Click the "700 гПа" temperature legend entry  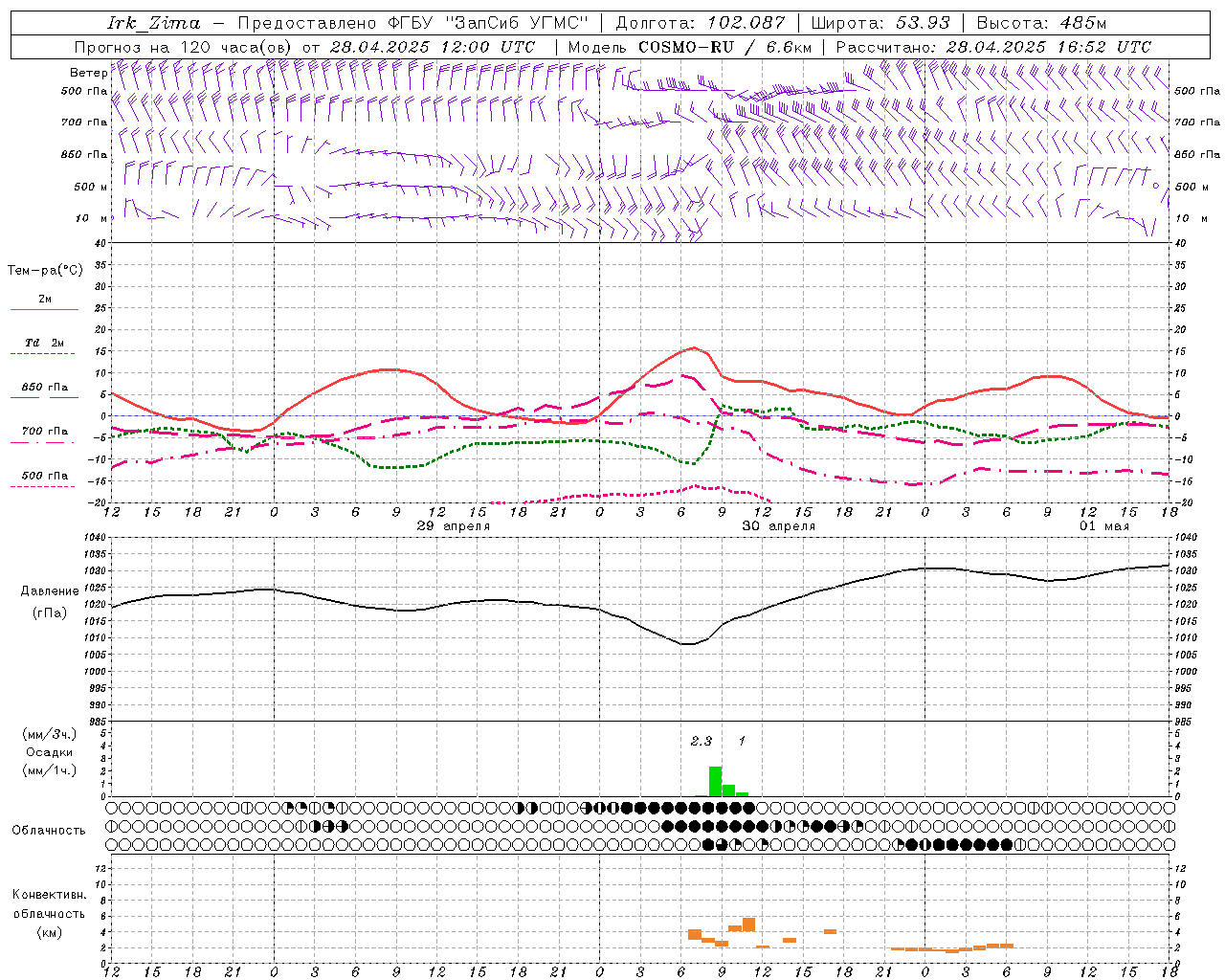pyautogui.click(x=45, y=431)
